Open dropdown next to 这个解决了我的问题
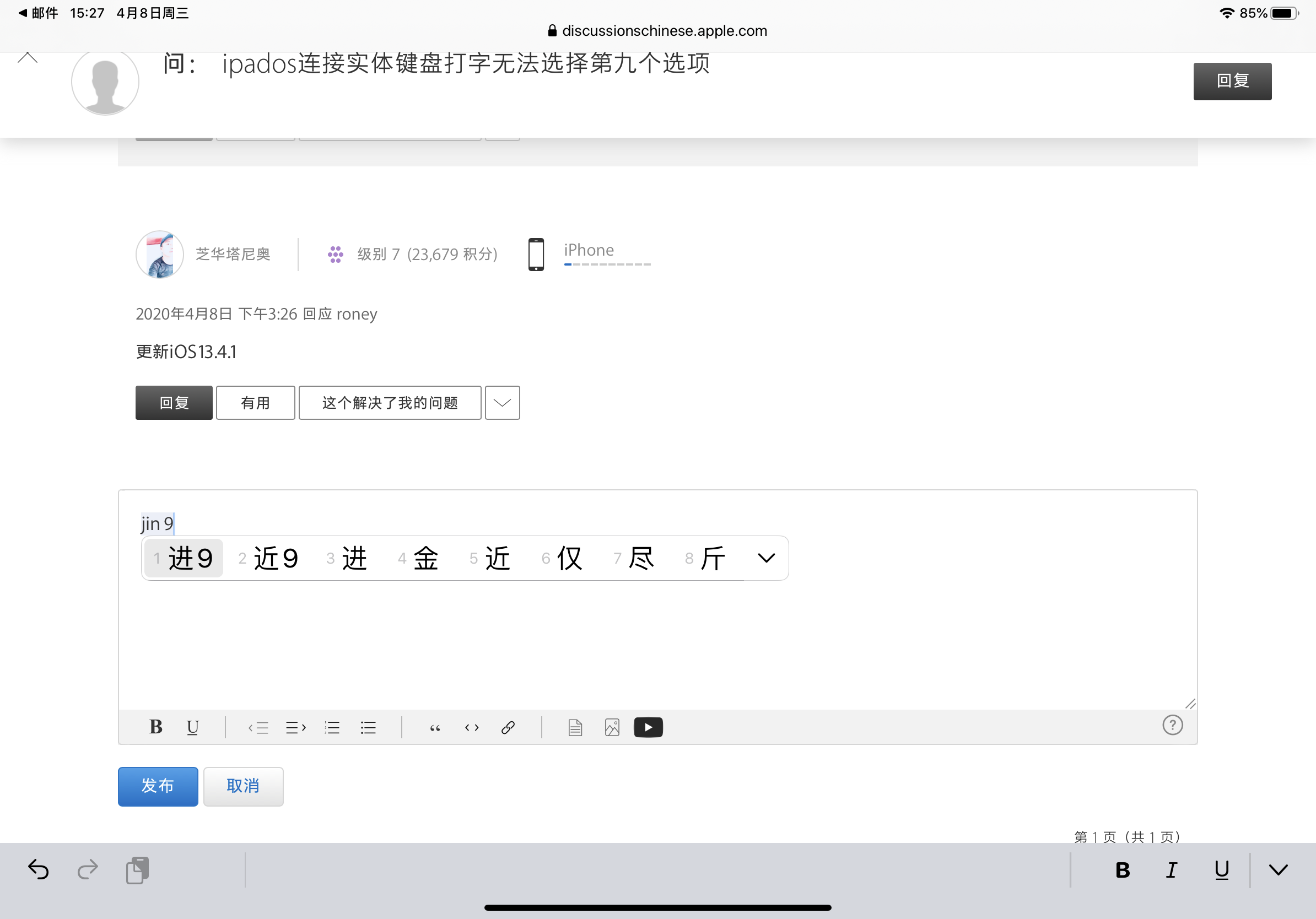Image resolution: width=1316 pixels, height=919 pixels. click(502, 403)
